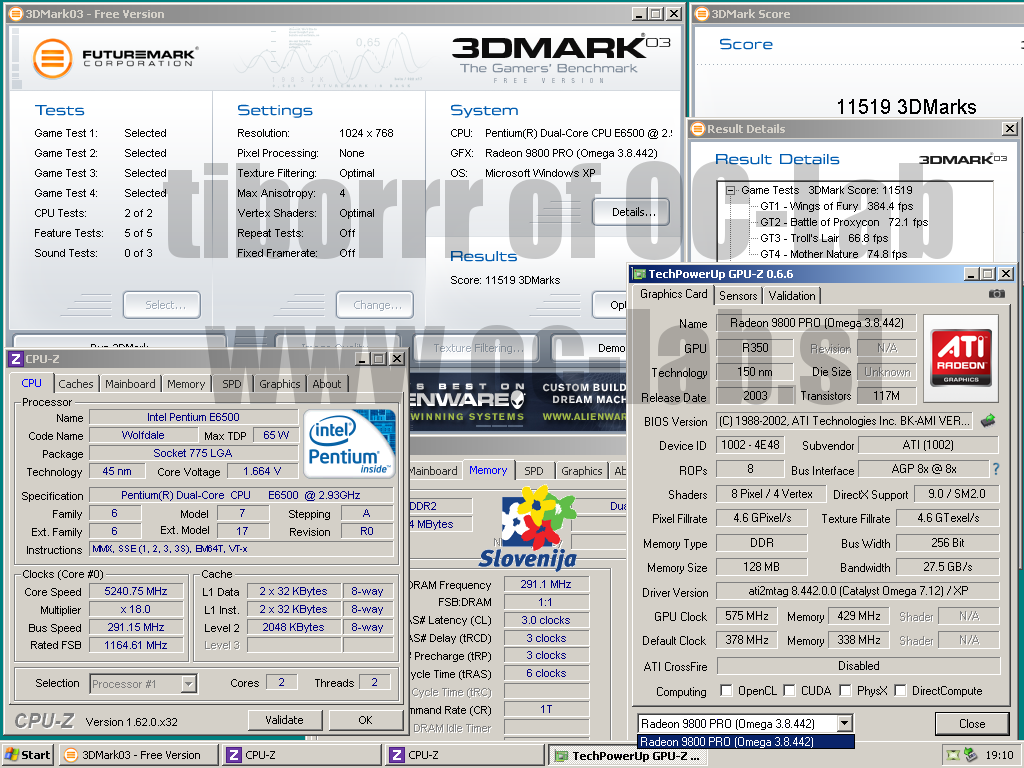Open the Memory tab in front CPU-Z

(x=185, y=384)
